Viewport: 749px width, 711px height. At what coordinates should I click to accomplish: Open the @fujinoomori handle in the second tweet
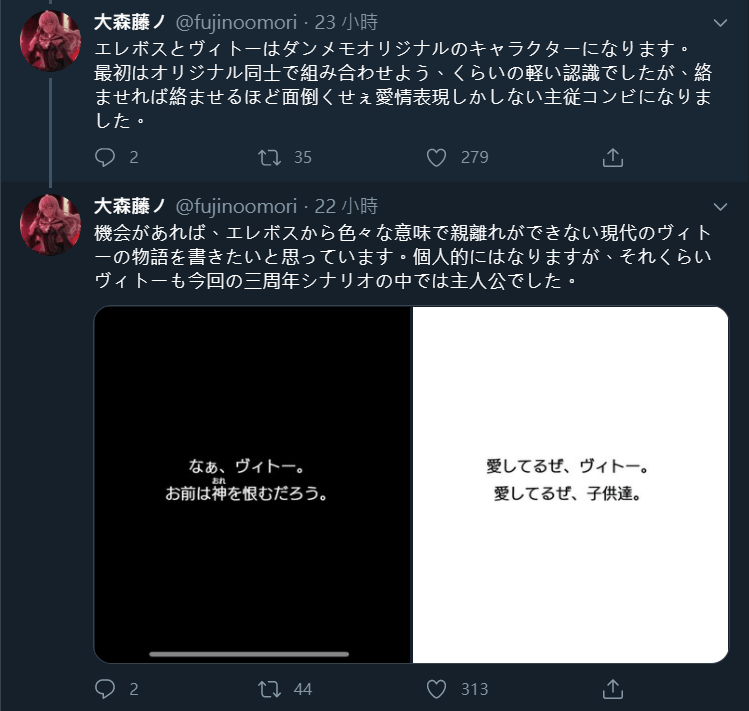tap(236, 206)
